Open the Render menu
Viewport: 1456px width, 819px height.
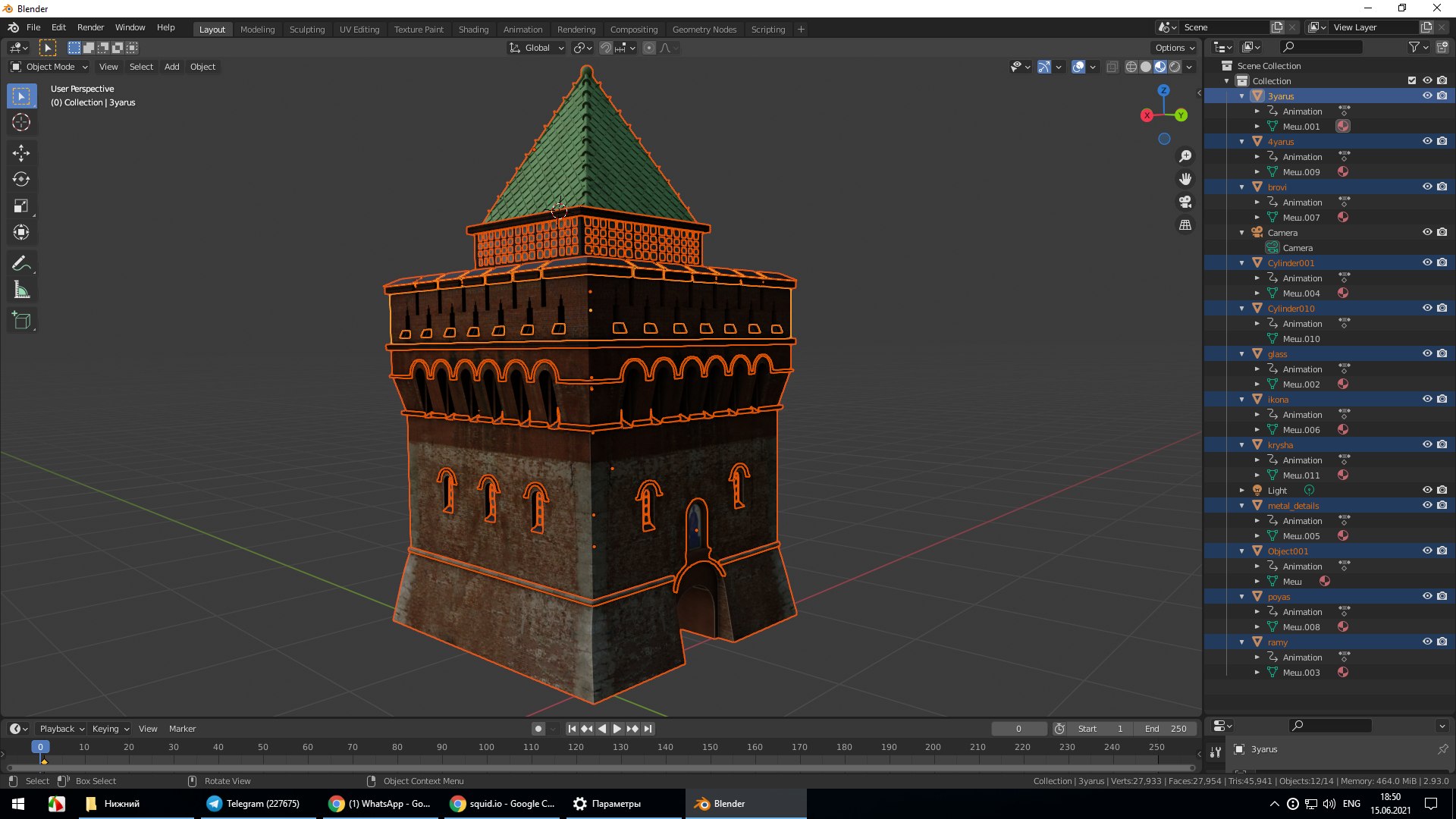90,27
